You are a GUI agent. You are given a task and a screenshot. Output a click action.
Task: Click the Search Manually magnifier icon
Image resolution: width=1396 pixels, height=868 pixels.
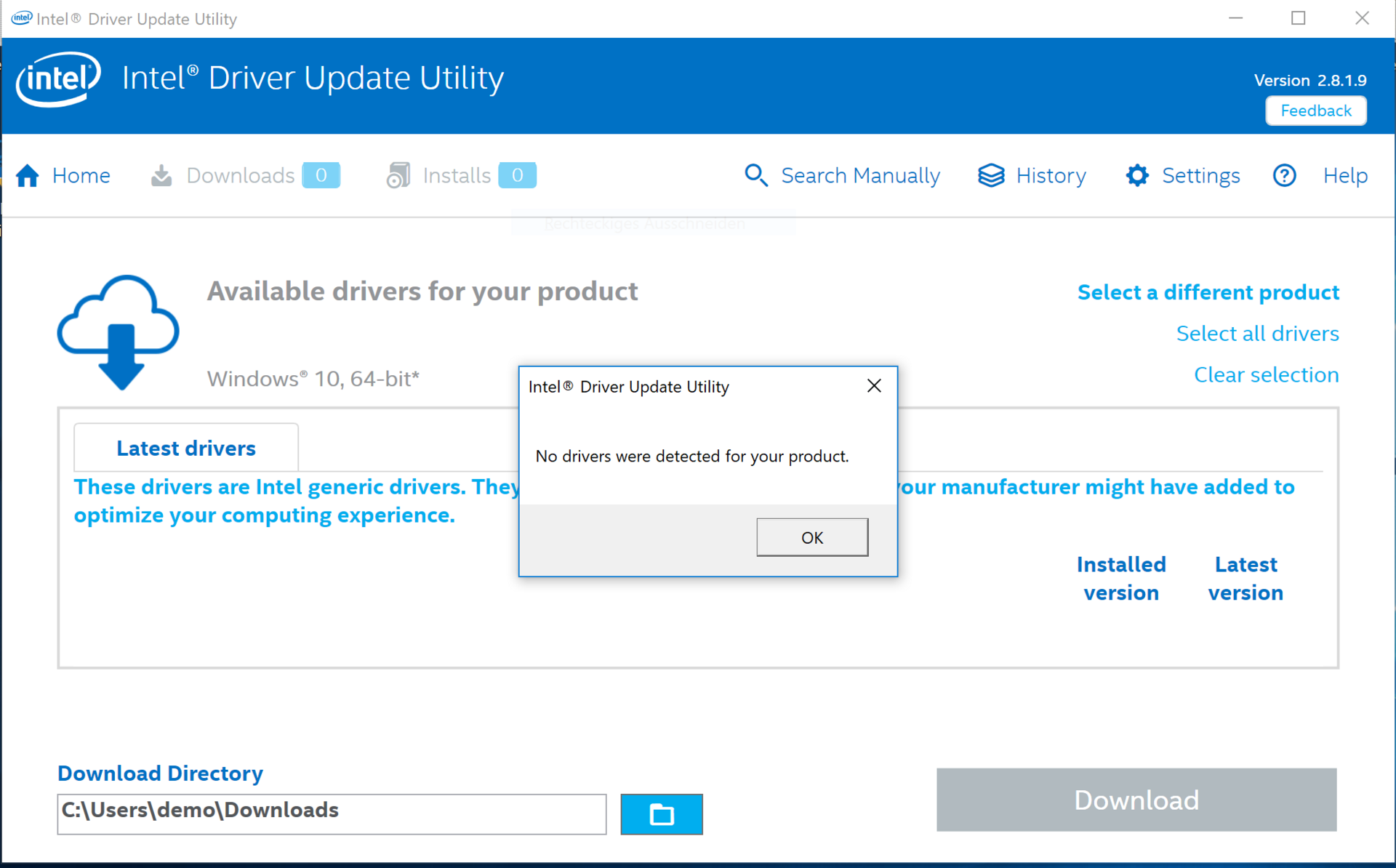(x=756, y=175)
